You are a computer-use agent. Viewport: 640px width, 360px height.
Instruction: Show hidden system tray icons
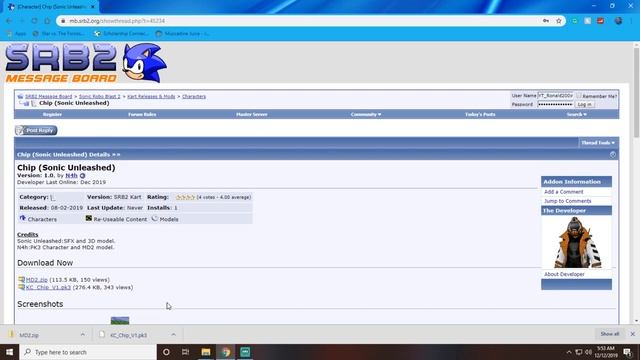point(569,352)
